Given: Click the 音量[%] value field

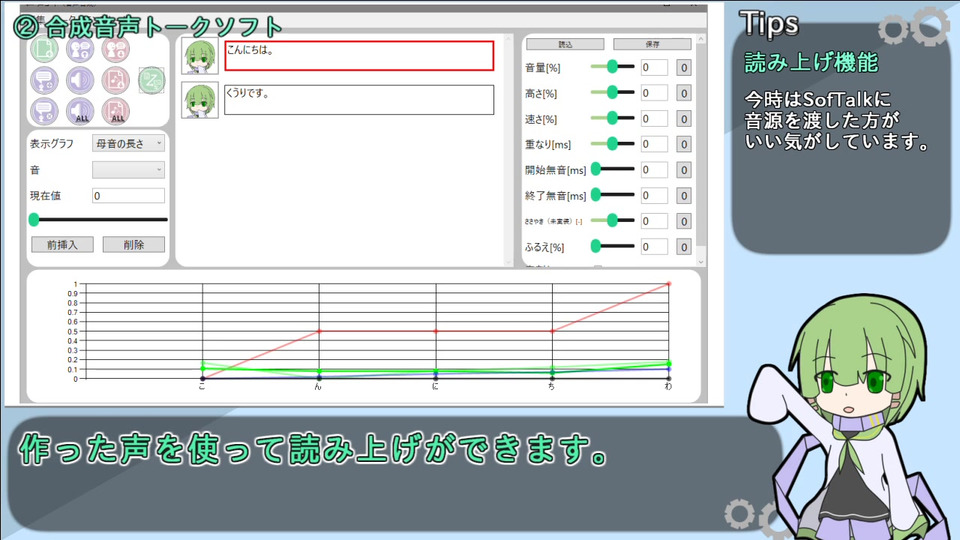Looking at the screenshot, I should point(654,67).
